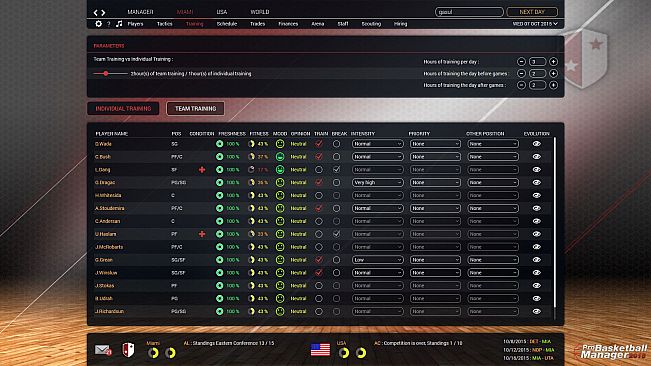Image resolution: width=651 pixels, height=366 pixels.
Task: Open player G.Wade name link
Action: (103, 144)
